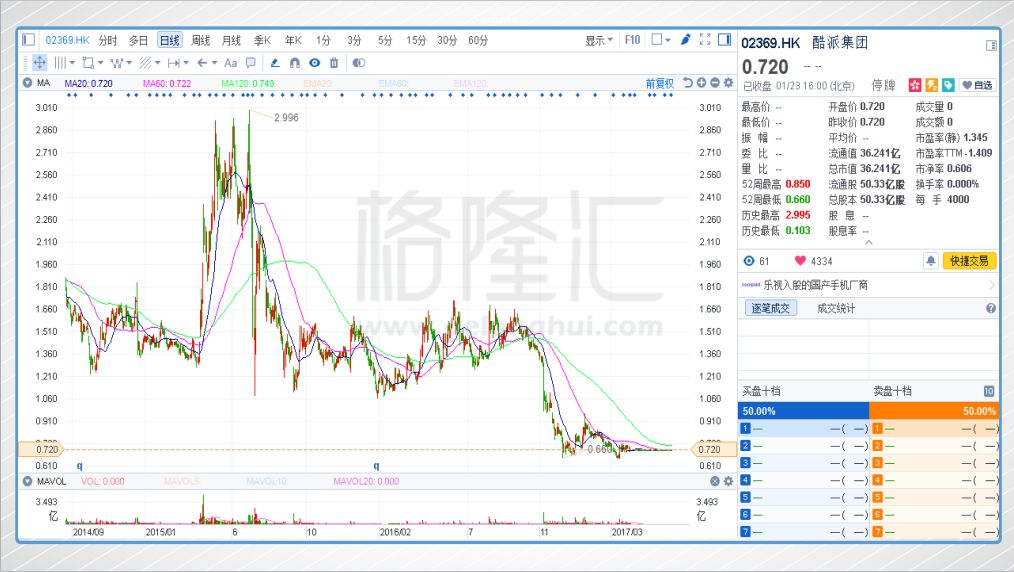The width and height of the screenshot is (1014, 572).
Task: Switch to 60分 minute chart
Action: coord(478,40)
